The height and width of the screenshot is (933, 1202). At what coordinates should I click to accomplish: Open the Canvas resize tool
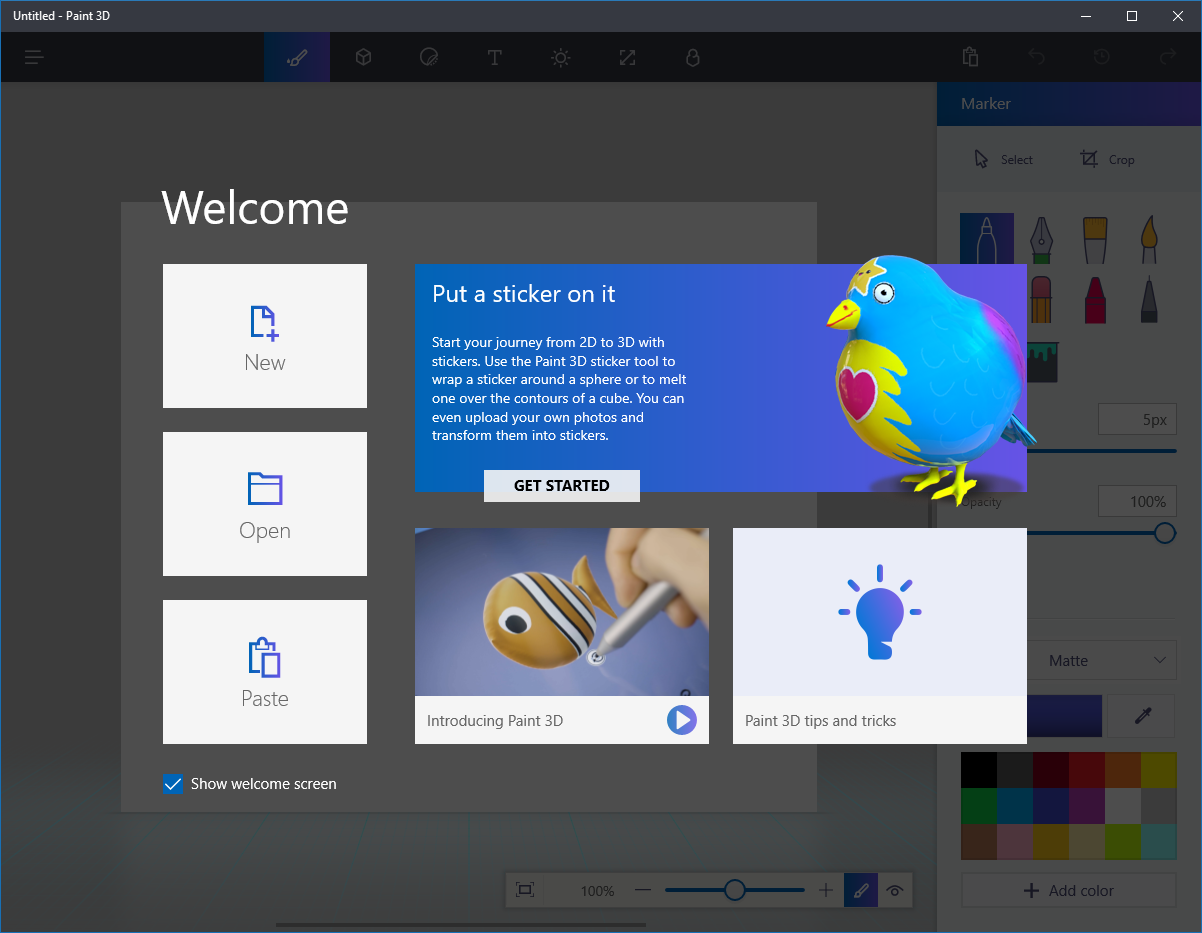(627, 57)
